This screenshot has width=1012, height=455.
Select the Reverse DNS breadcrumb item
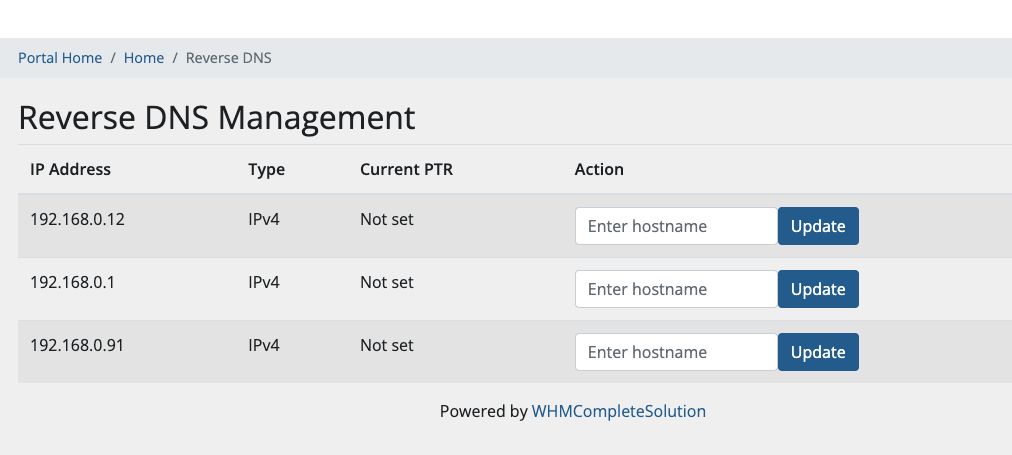pos(228,58)
